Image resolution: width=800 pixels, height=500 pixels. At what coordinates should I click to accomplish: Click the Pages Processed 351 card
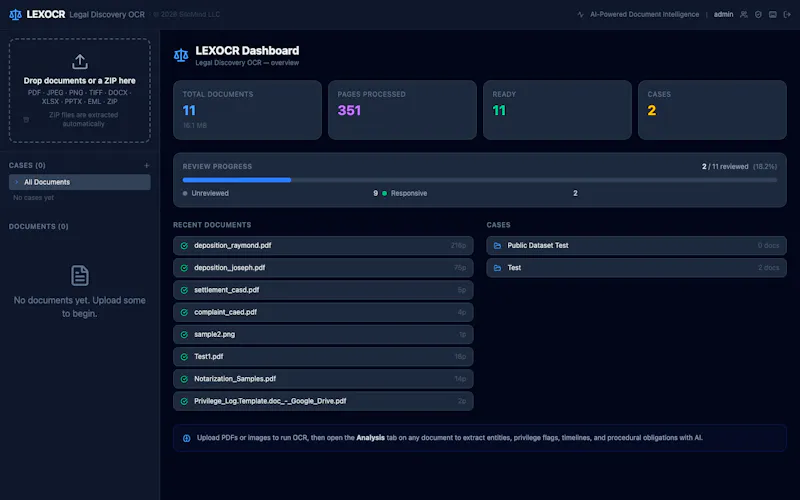click(x=402, y=110)
